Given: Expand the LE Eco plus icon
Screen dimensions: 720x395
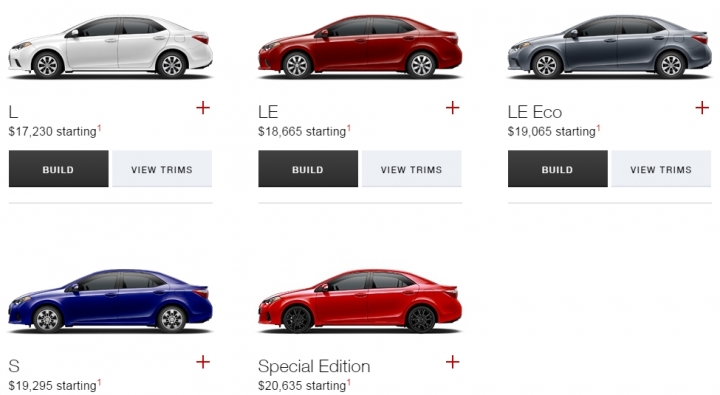Looking at the screenshot, I should (x=702, y=108).
